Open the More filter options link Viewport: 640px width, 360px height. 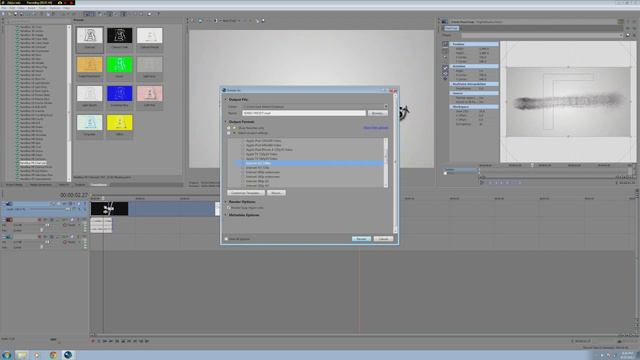(376, 128)
